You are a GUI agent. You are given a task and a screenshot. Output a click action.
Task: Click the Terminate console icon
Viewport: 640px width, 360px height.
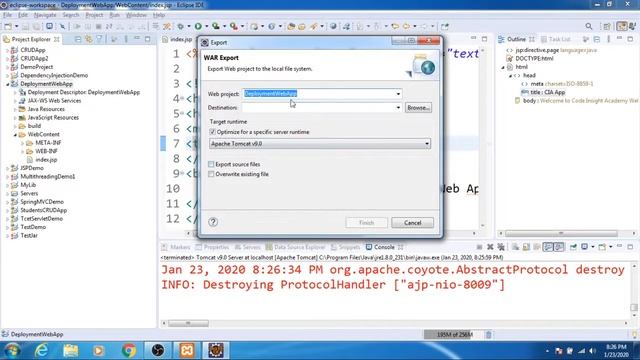click(x=479, y=247)
